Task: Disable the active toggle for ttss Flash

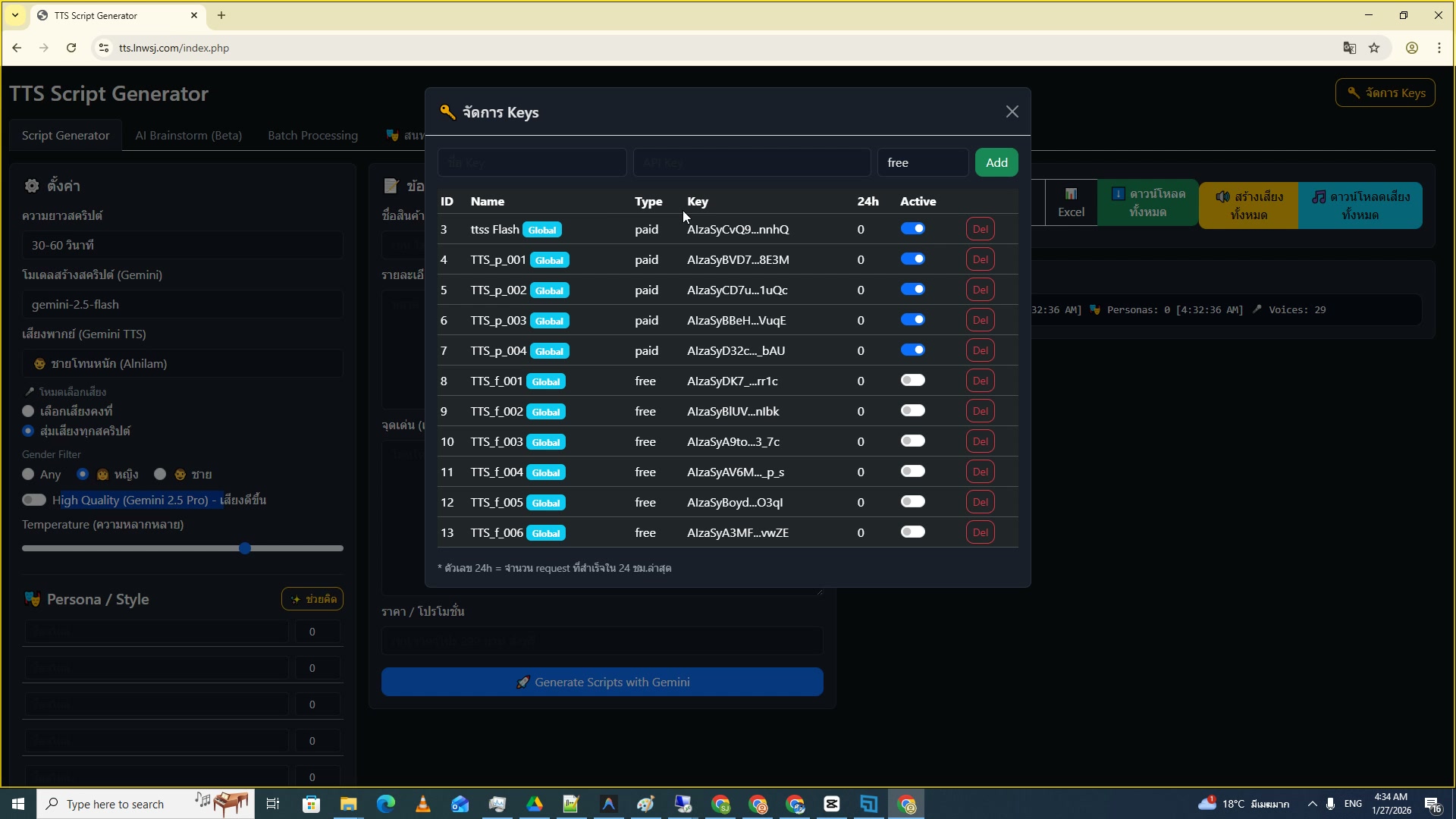Action: pyautogui.click(x=912, y=228)
